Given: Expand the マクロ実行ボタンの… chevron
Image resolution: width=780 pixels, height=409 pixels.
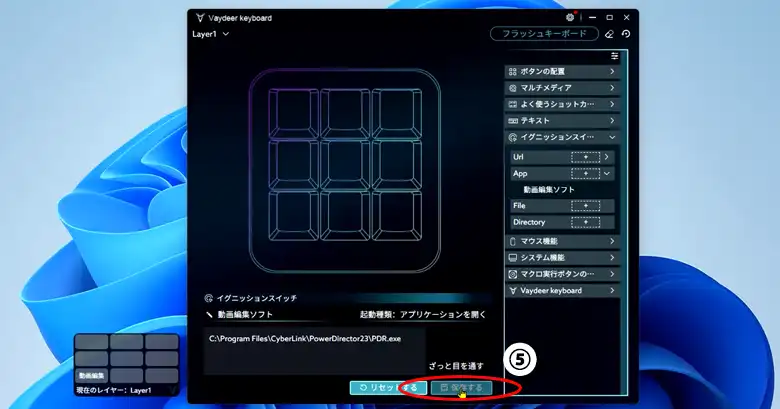Looking at the screenshot, I should (x=612, y=274).
